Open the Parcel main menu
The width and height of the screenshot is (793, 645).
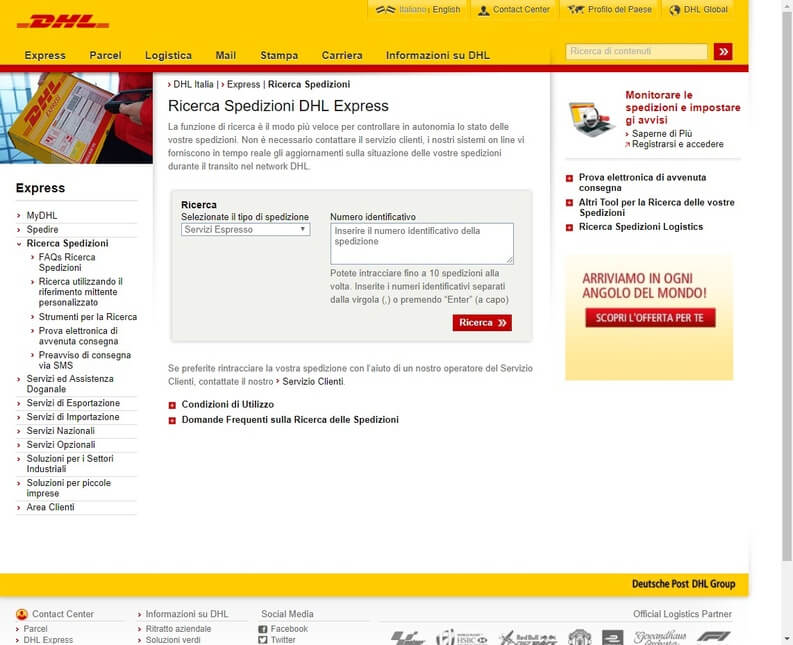click(x=105, y=56)
